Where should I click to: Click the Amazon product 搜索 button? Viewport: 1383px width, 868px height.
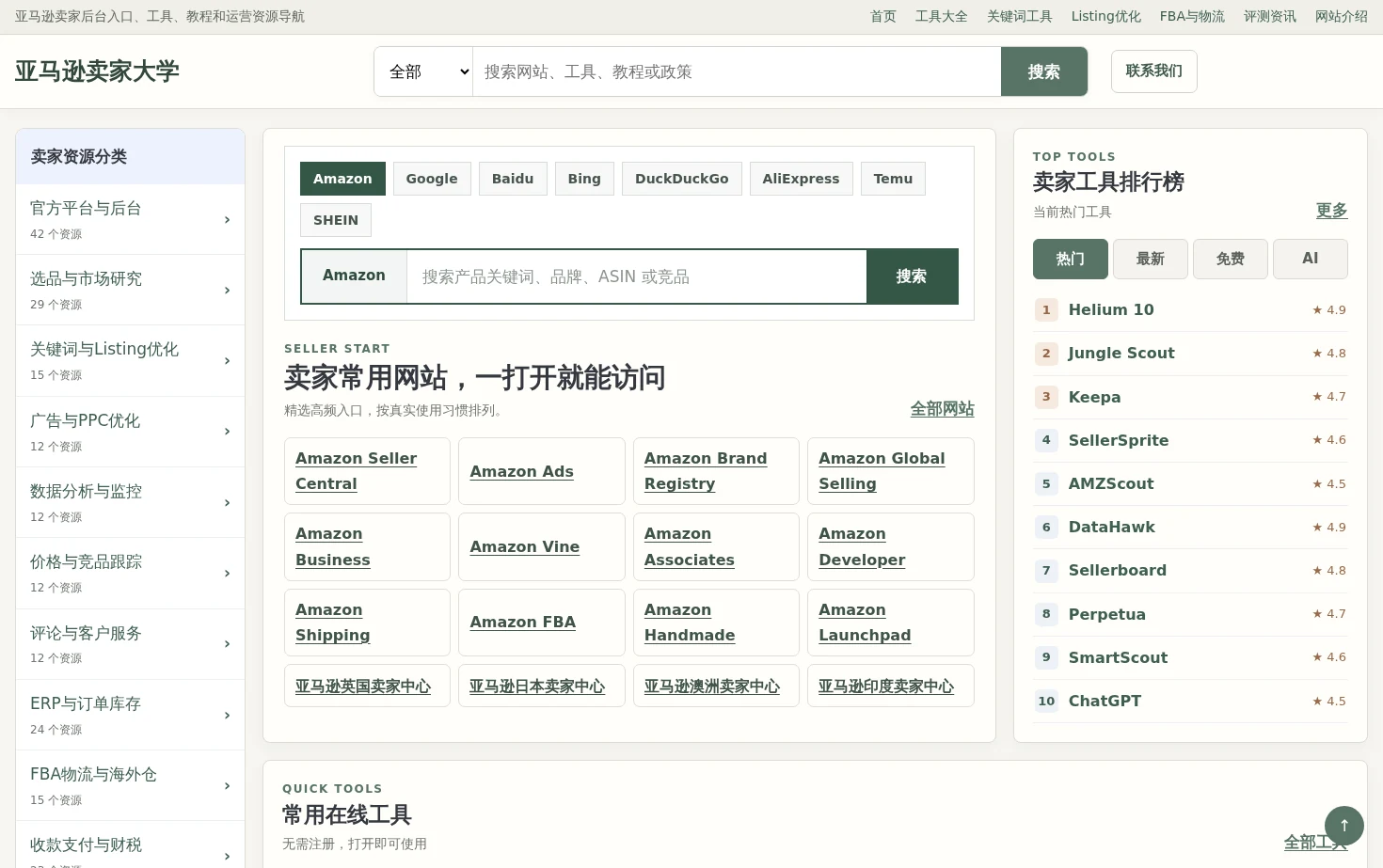pyautogui.click(x=912, y=276)
